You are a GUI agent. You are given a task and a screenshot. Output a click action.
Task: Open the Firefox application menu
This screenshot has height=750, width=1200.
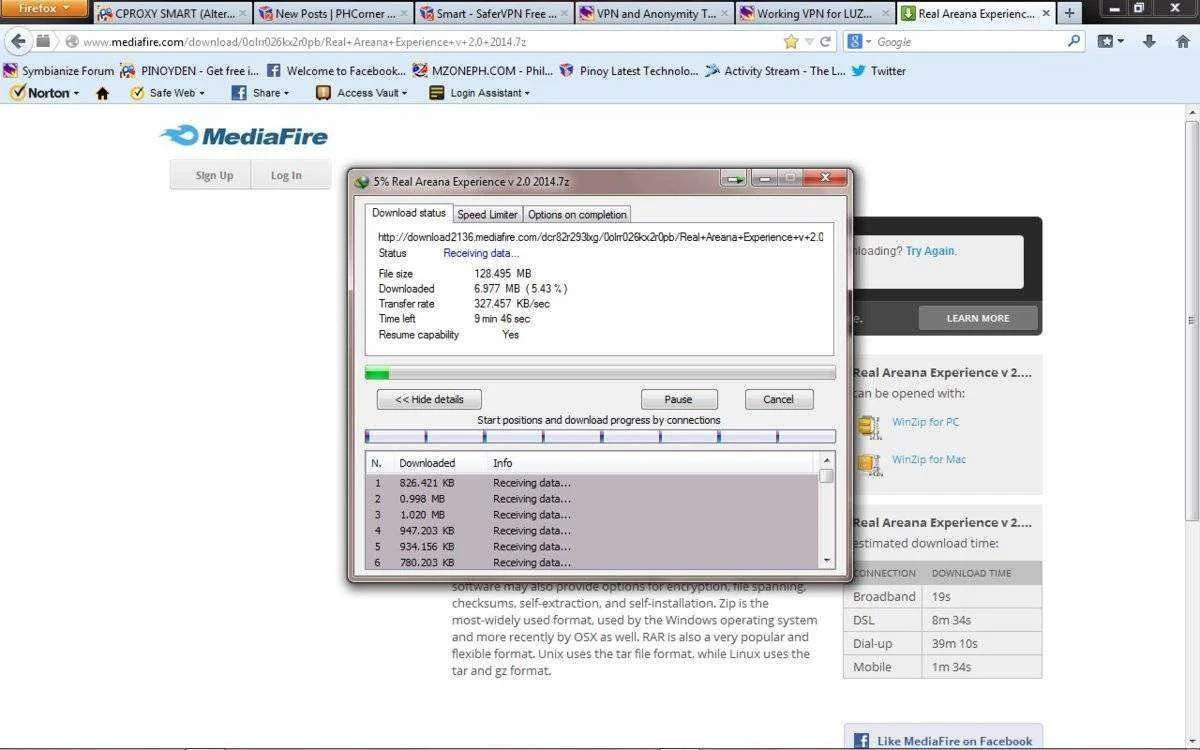click(44, 8)
